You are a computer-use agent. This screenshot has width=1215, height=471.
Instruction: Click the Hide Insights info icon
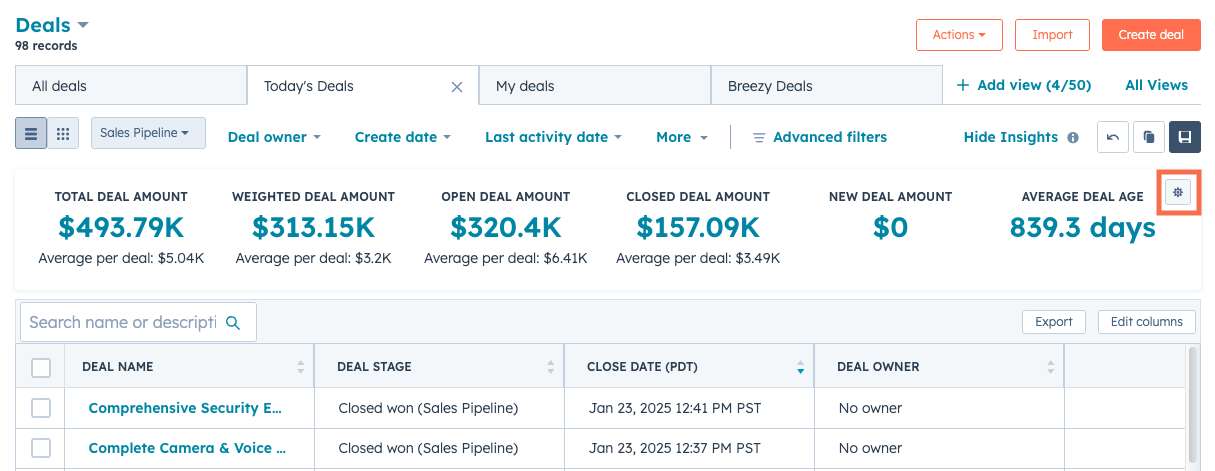1073,138
